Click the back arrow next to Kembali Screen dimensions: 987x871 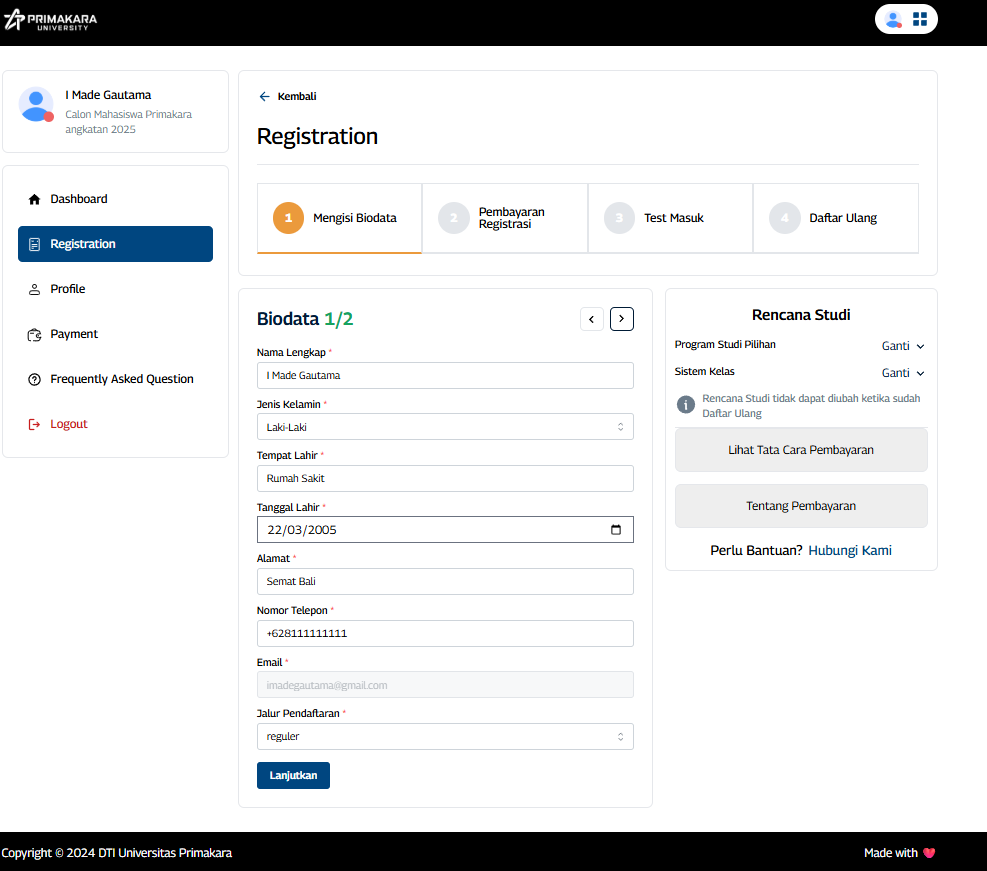point(264,97)
